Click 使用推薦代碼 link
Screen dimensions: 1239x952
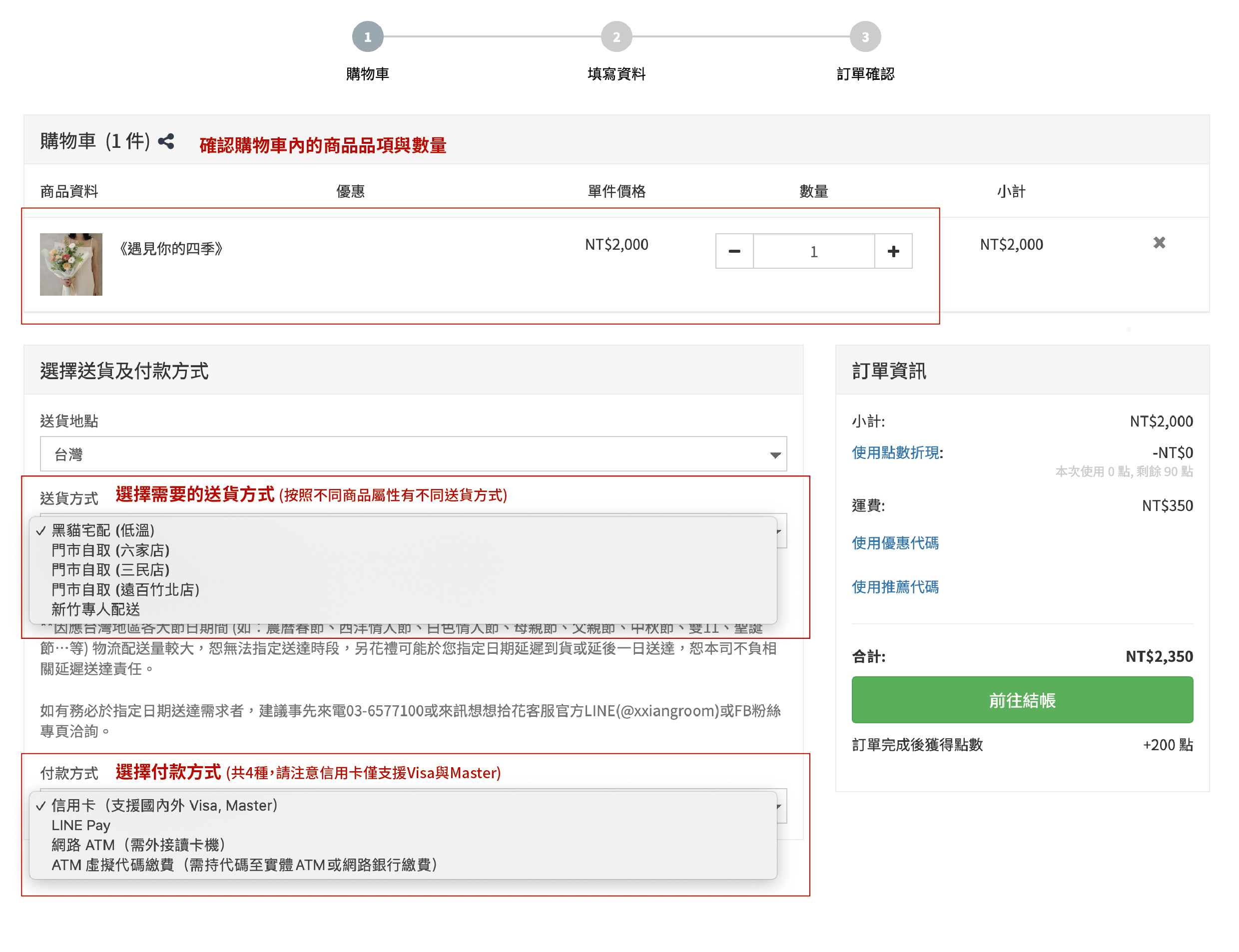[x=894, y=586]
